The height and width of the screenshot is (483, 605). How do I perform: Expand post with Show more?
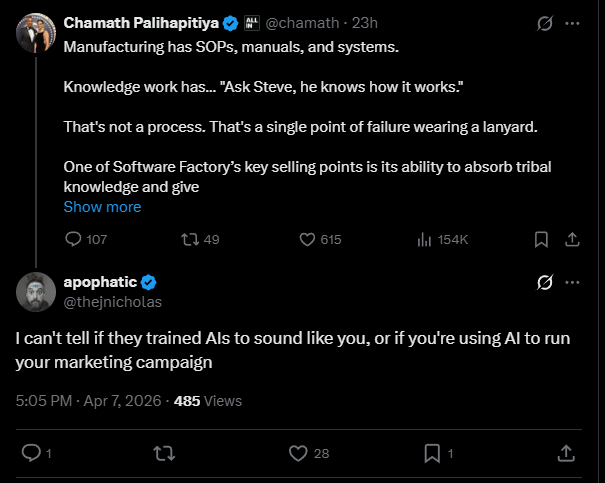coord(102,207)
